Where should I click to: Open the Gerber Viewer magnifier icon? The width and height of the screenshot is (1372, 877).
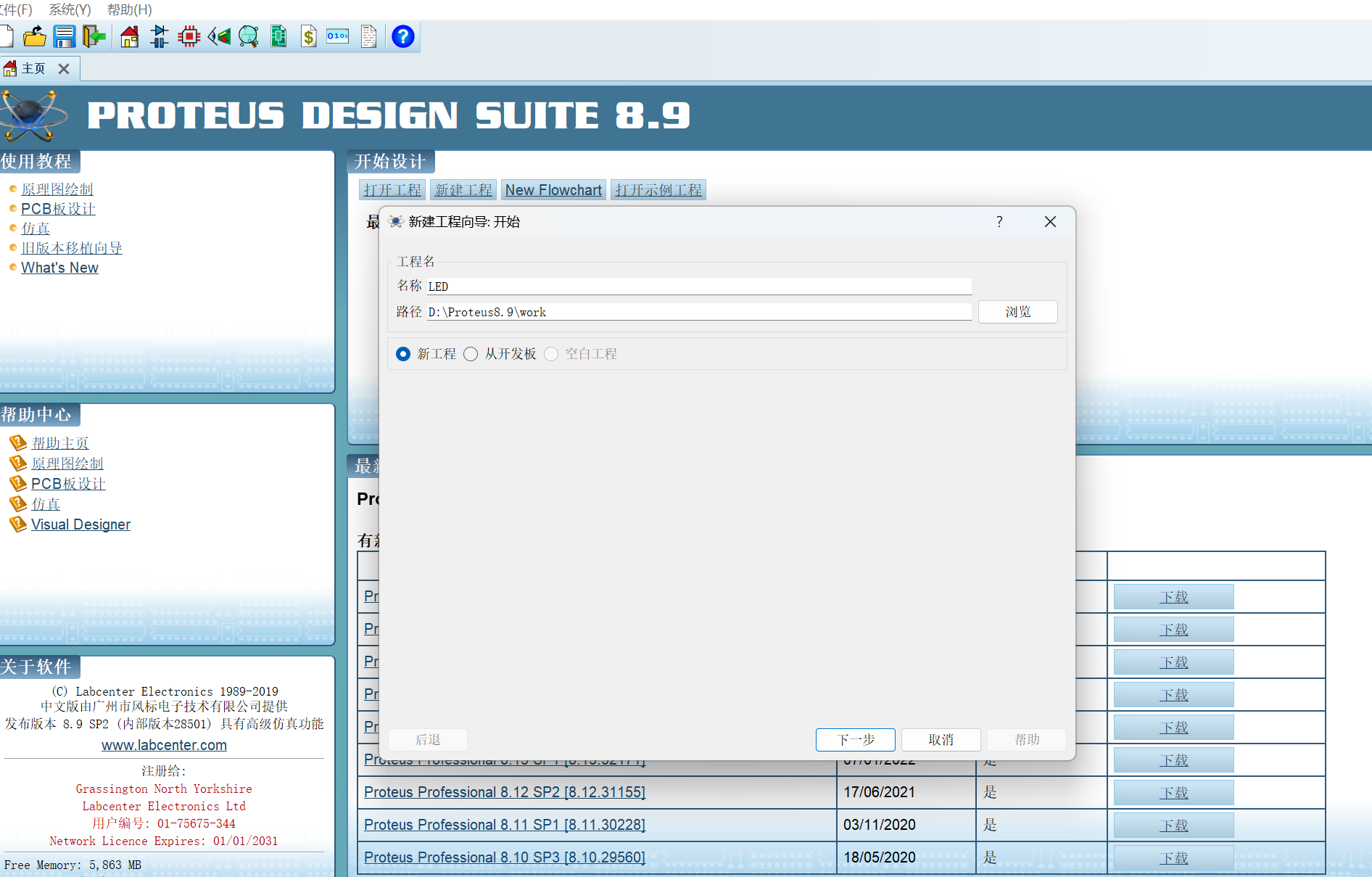coord(249,36)
